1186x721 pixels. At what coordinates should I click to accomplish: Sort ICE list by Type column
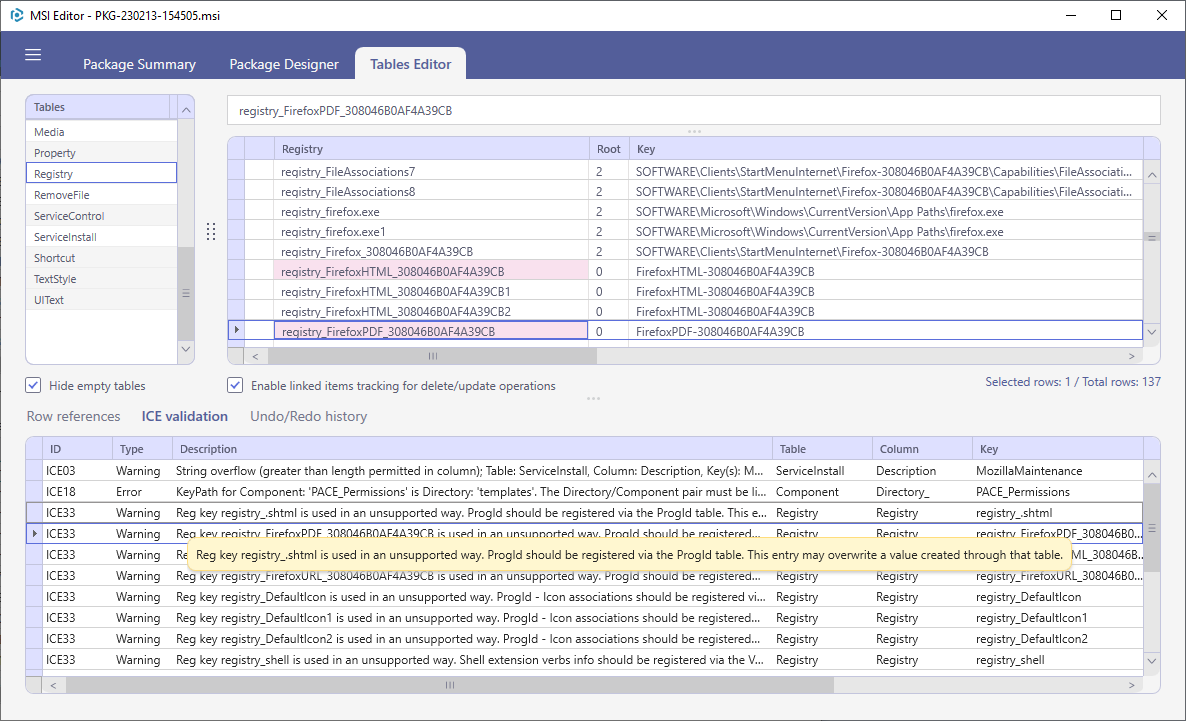(142, 449)
